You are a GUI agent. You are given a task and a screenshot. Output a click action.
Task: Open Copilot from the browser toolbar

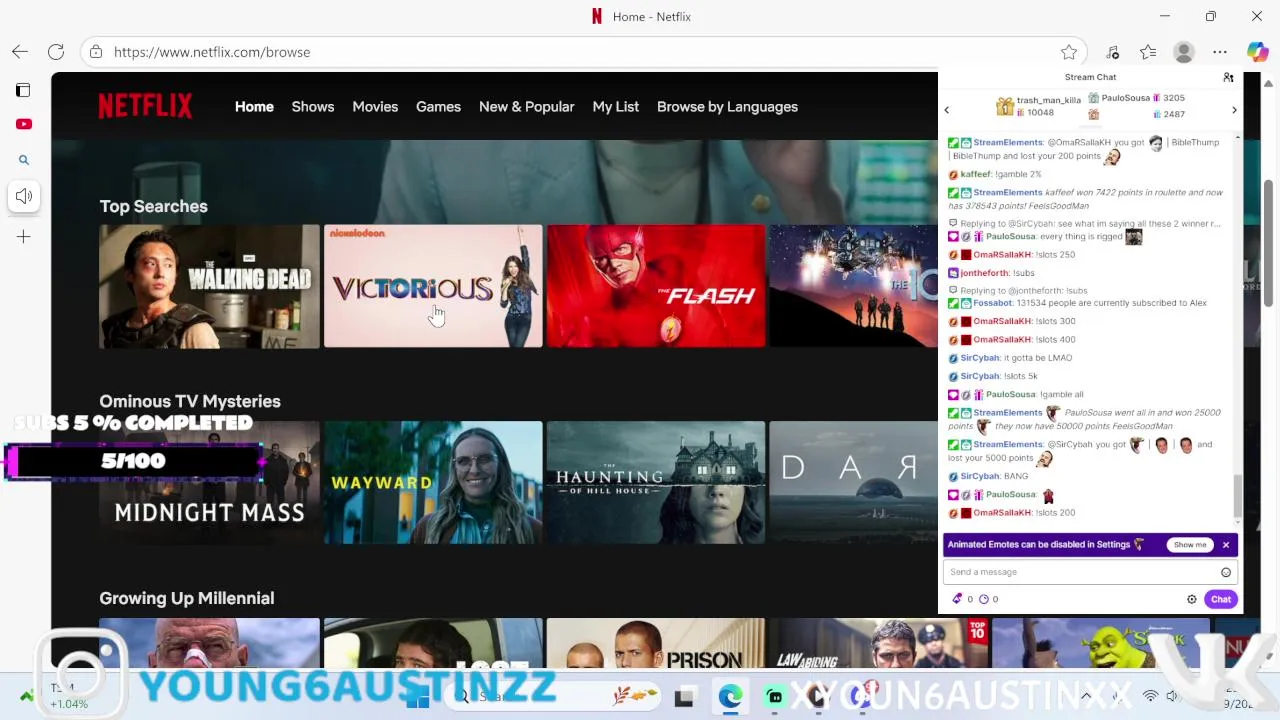[1257, 52]
